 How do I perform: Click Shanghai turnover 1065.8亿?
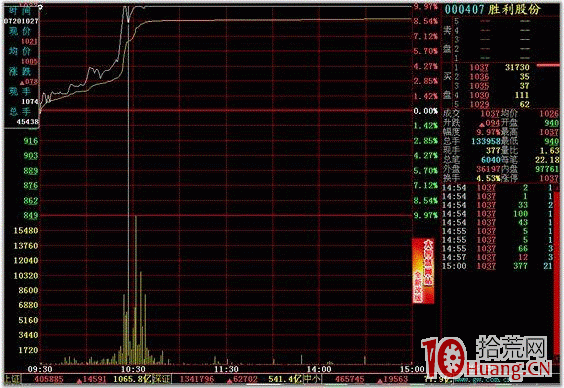[x=132, y=379]
